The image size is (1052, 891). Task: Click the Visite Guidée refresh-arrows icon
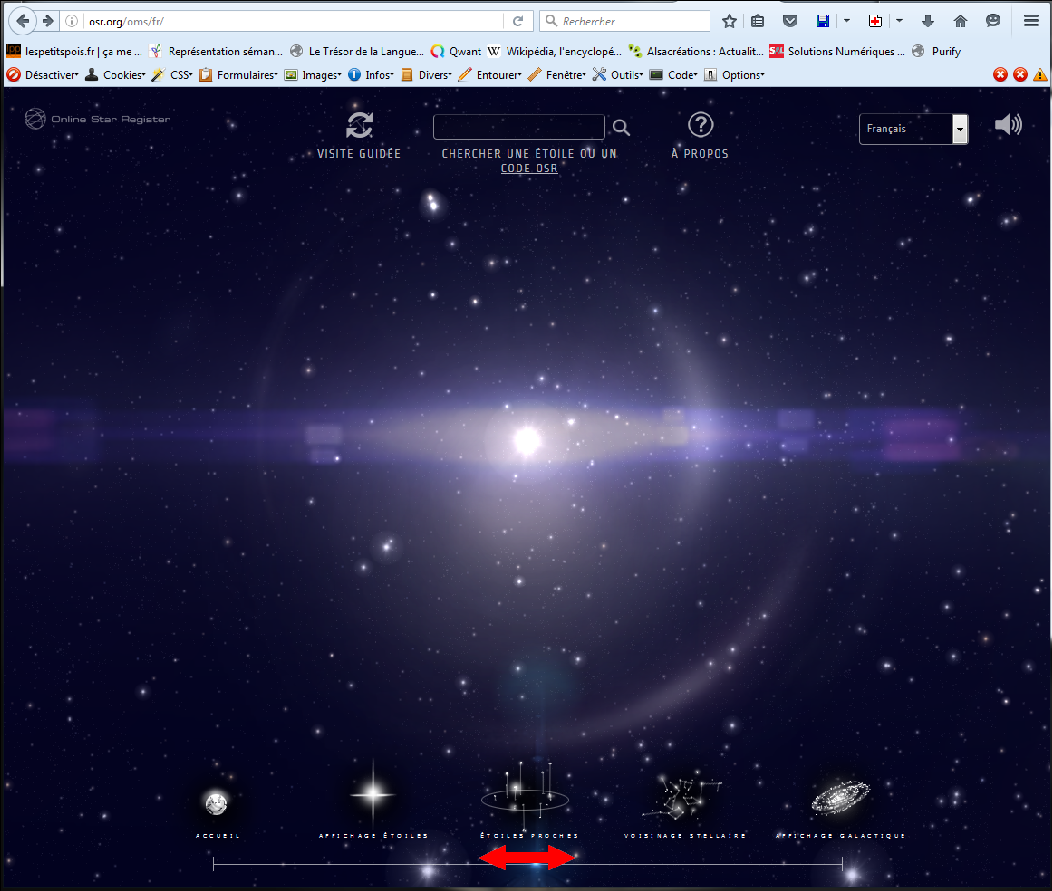(x=359, y=125)
